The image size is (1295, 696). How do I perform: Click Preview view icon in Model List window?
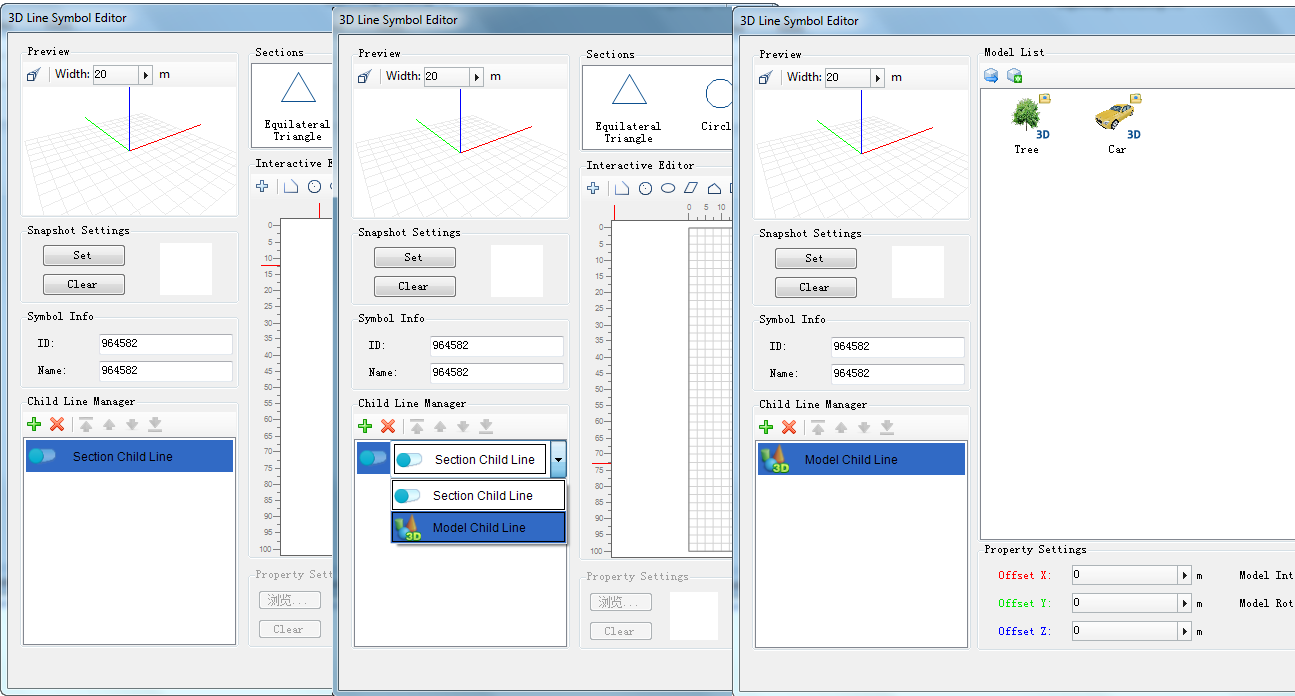tap(767, 77)
